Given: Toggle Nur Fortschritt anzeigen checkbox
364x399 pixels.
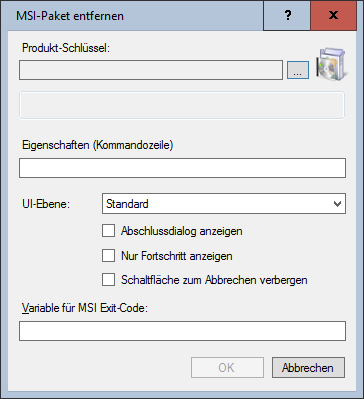Looking at the screenshot, I should click(109, 256).
